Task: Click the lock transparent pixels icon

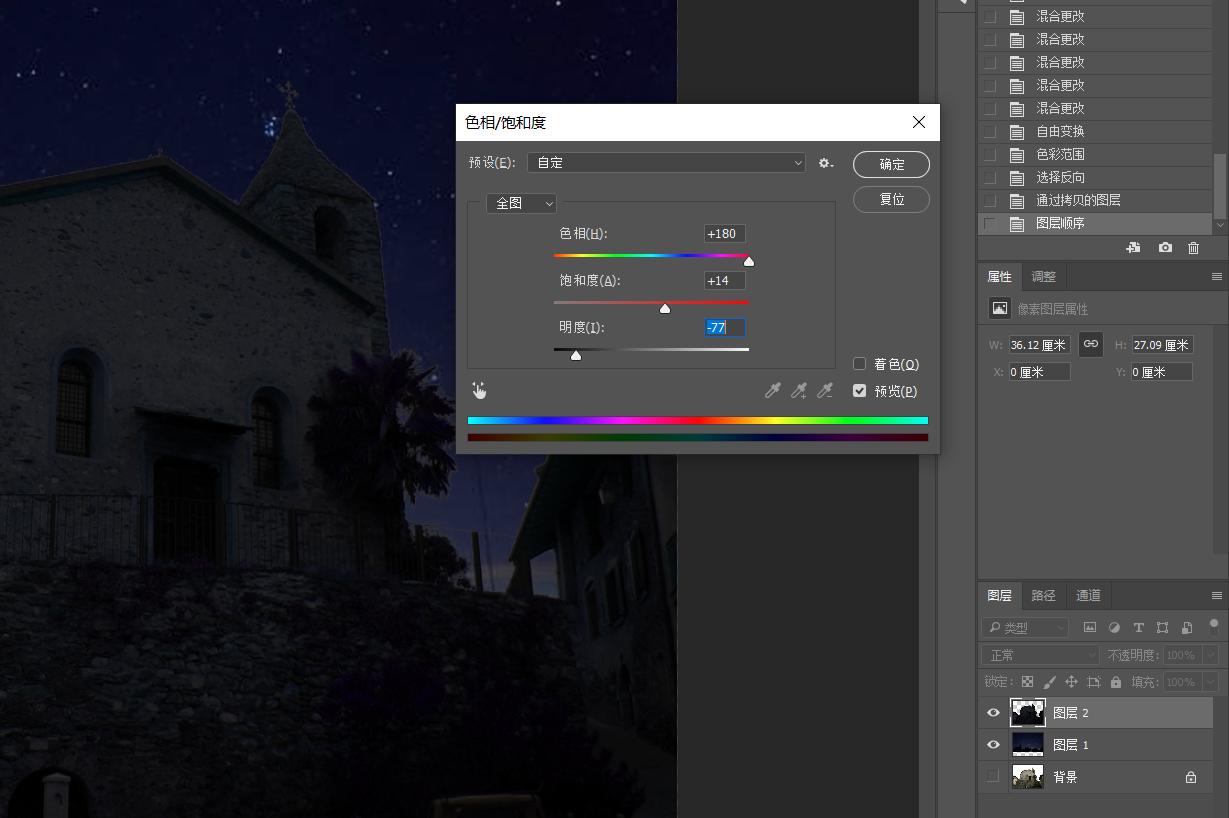Action: (x=1027, y=682)
